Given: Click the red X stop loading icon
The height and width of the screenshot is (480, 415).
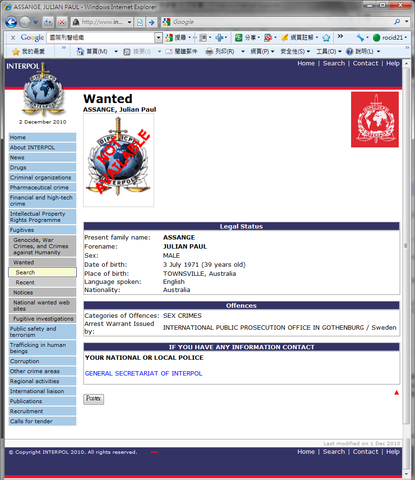Looking at the screenshot, I should [62, 22].
